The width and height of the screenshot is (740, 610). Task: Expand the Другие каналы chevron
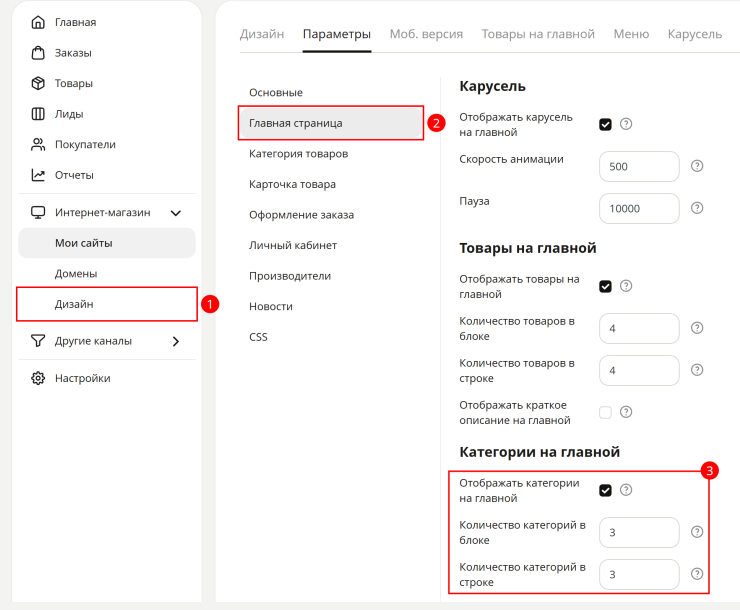coord(176,341)
